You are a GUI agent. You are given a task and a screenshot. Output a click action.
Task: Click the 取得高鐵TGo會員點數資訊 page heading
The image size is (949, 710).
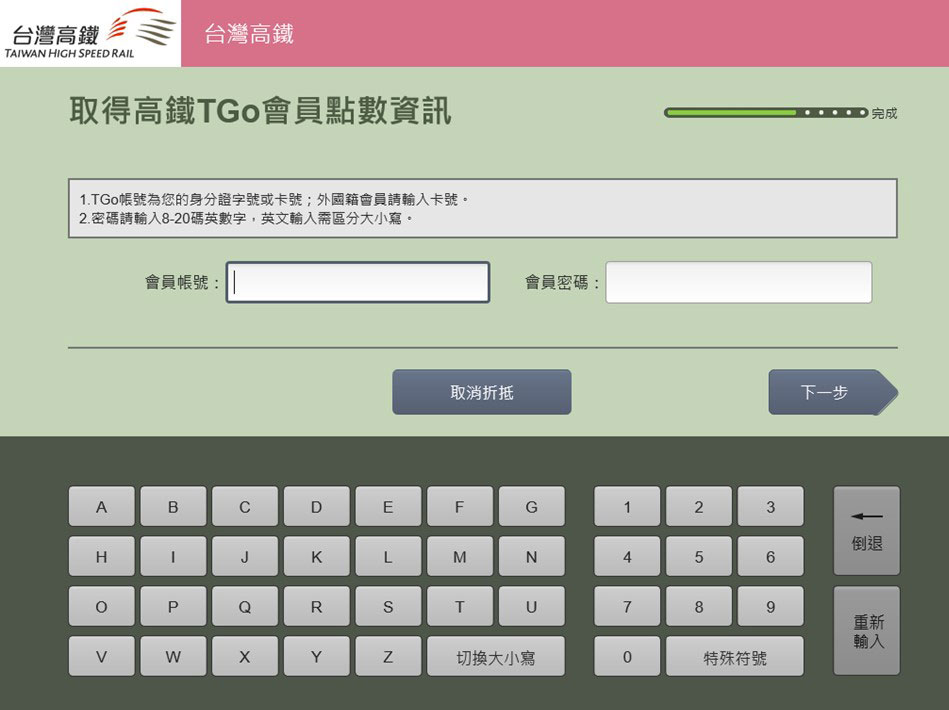click(260, 111)
